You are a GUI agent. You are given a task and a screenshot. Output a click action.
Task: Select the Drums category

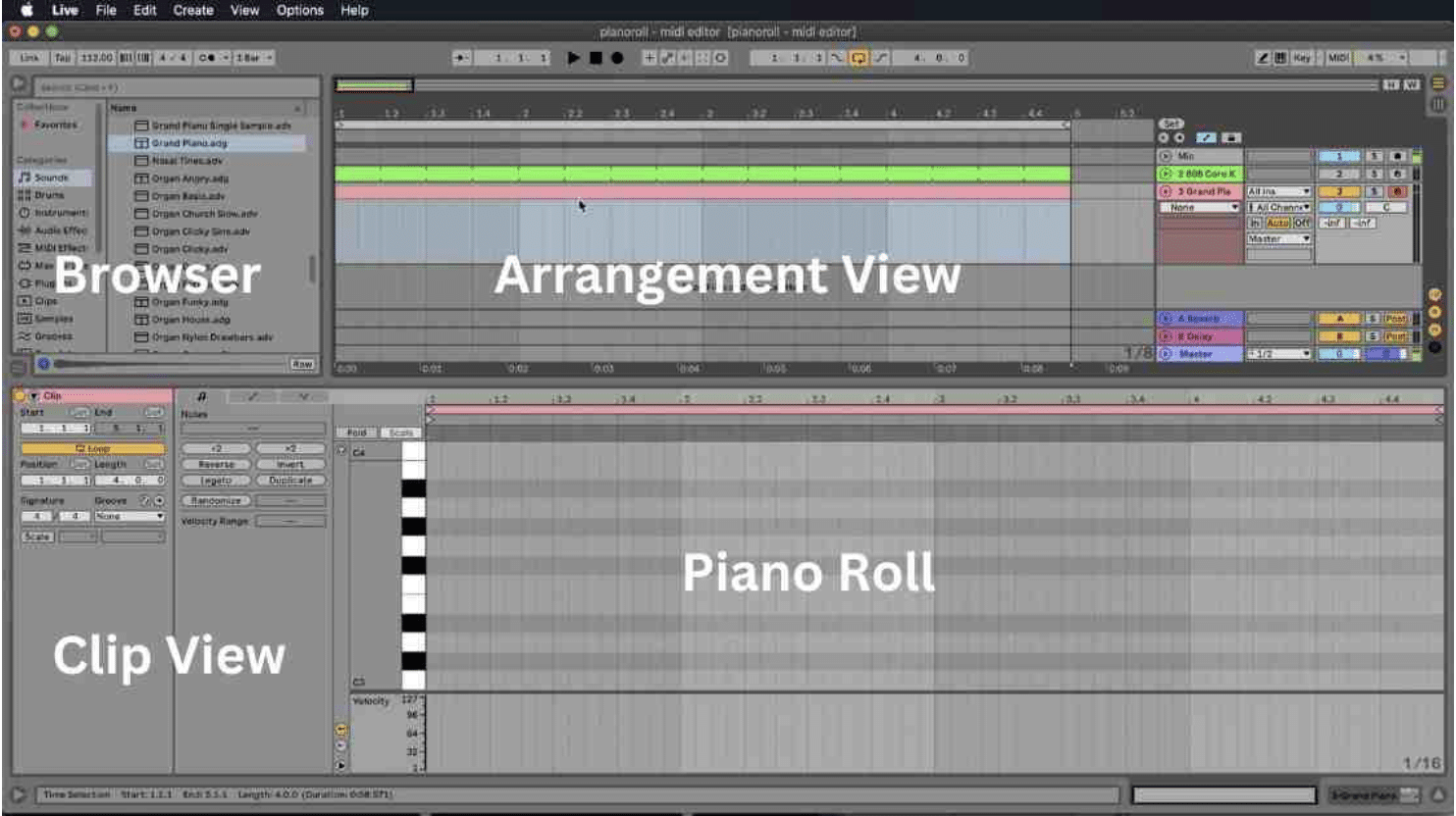pyautogui.click(x=49, y=195)
